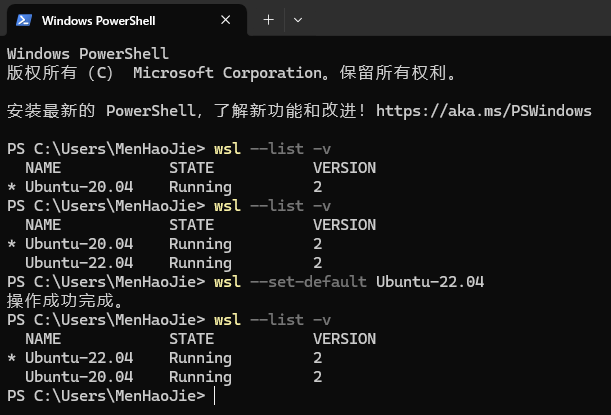Click '保留所有权利。' in the copyright line
Viewport: 611px width, 415px height.
[x=397, y=73]
